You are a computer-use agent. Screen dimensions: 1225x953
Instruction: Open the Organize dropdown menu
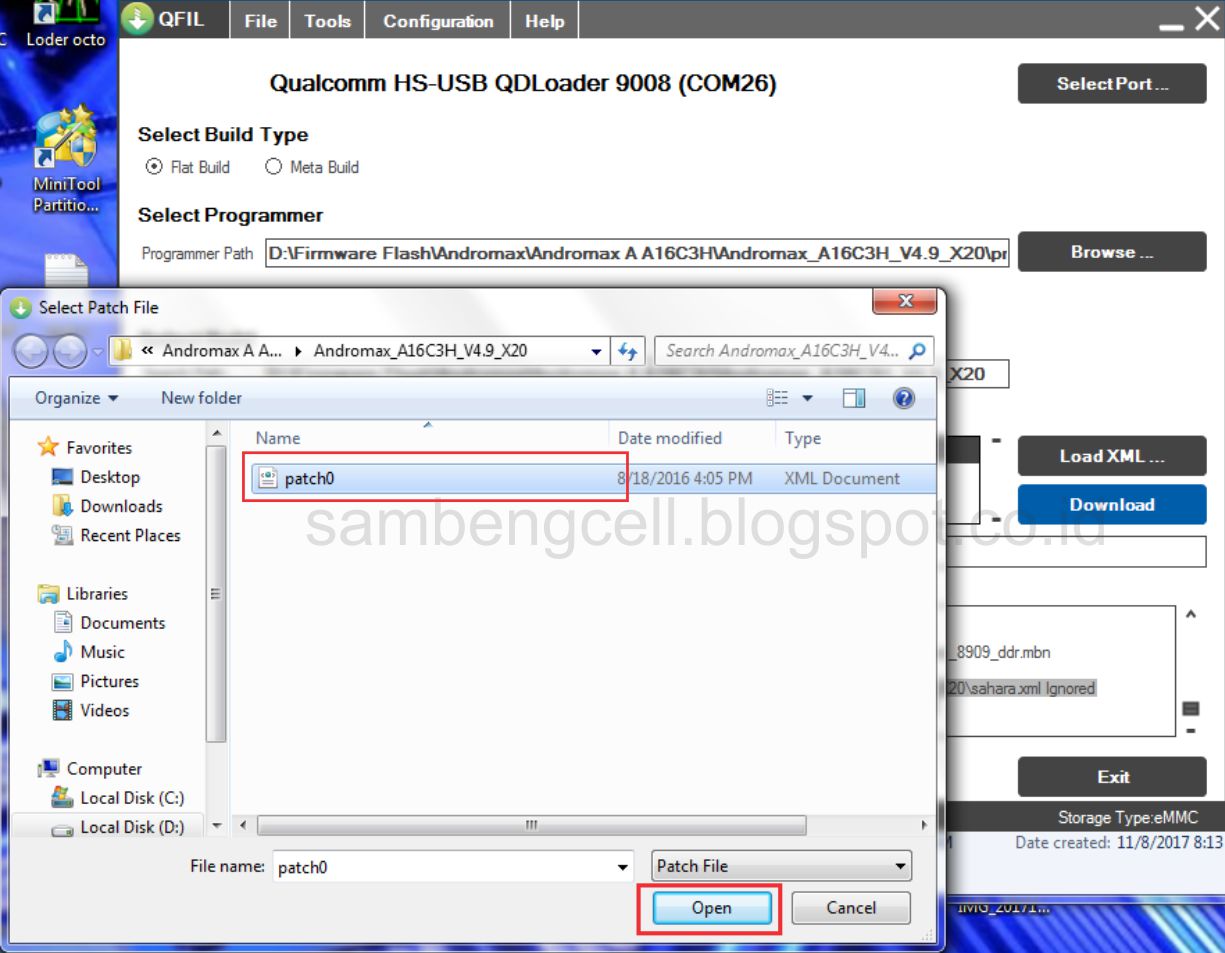pyautogui.click(x=77, y=398)
